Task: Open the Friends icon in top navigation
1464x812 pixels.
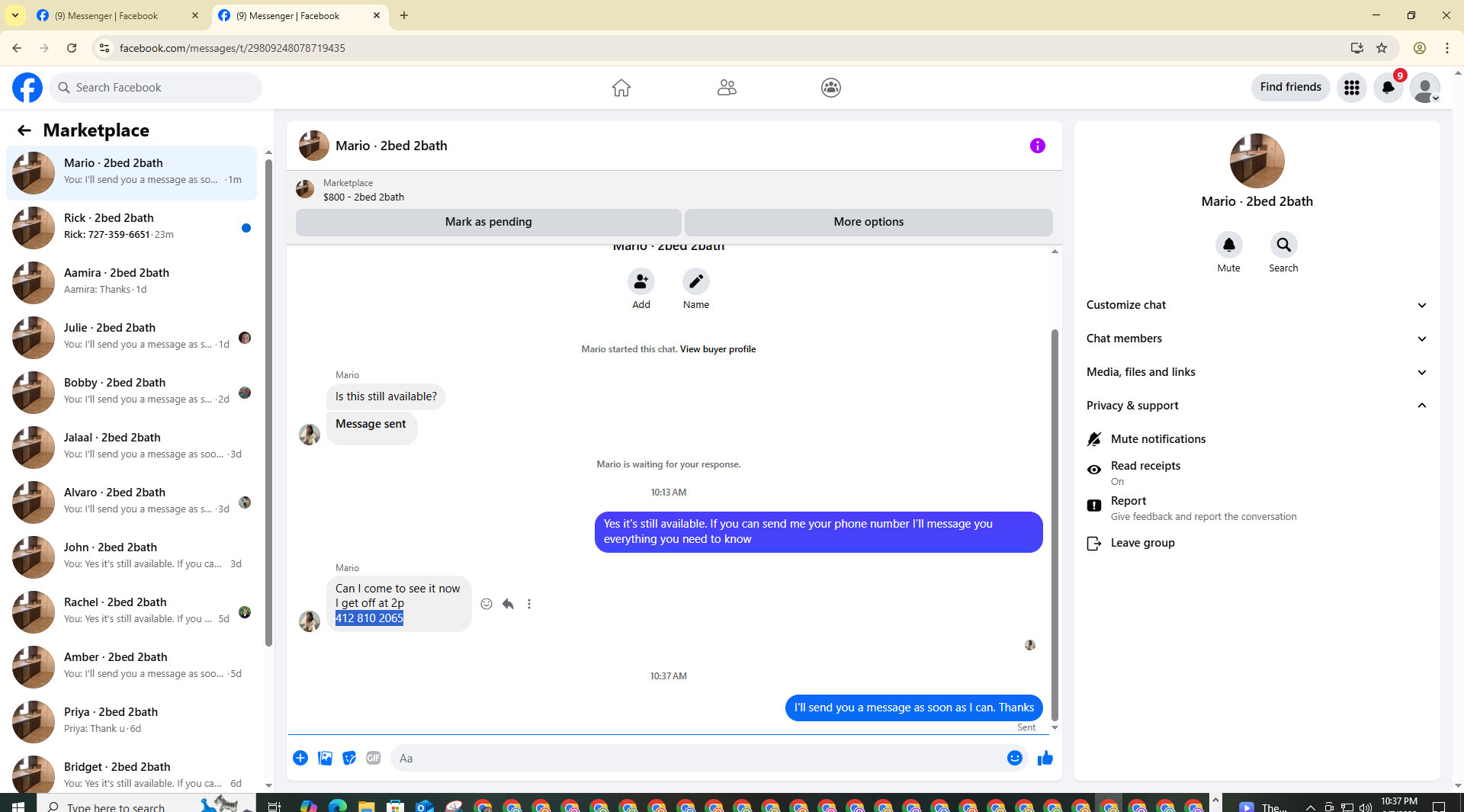Action: click(x=727, y=88)
